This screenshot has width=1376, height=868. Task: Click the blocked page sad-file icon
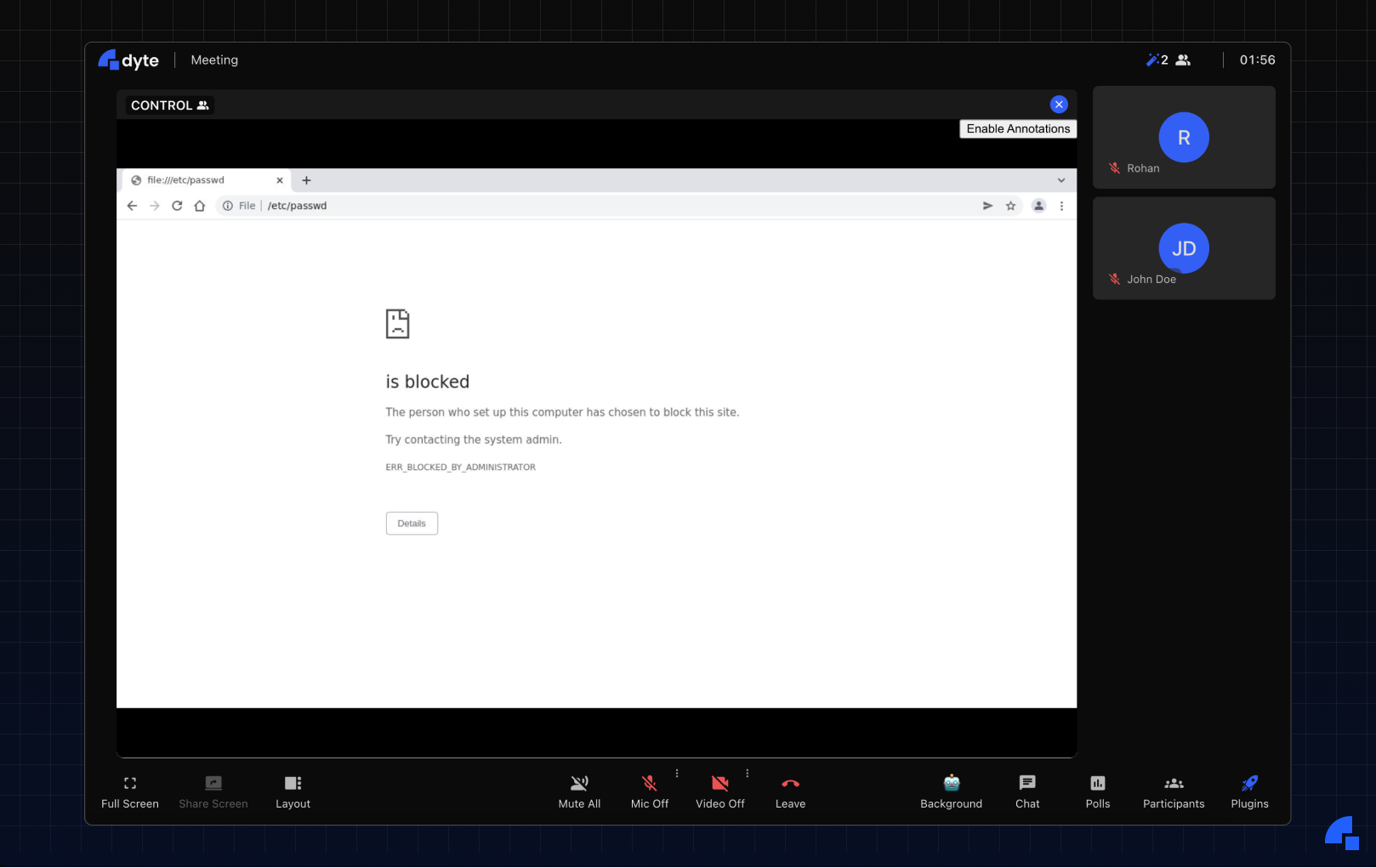tap(397, 324)
